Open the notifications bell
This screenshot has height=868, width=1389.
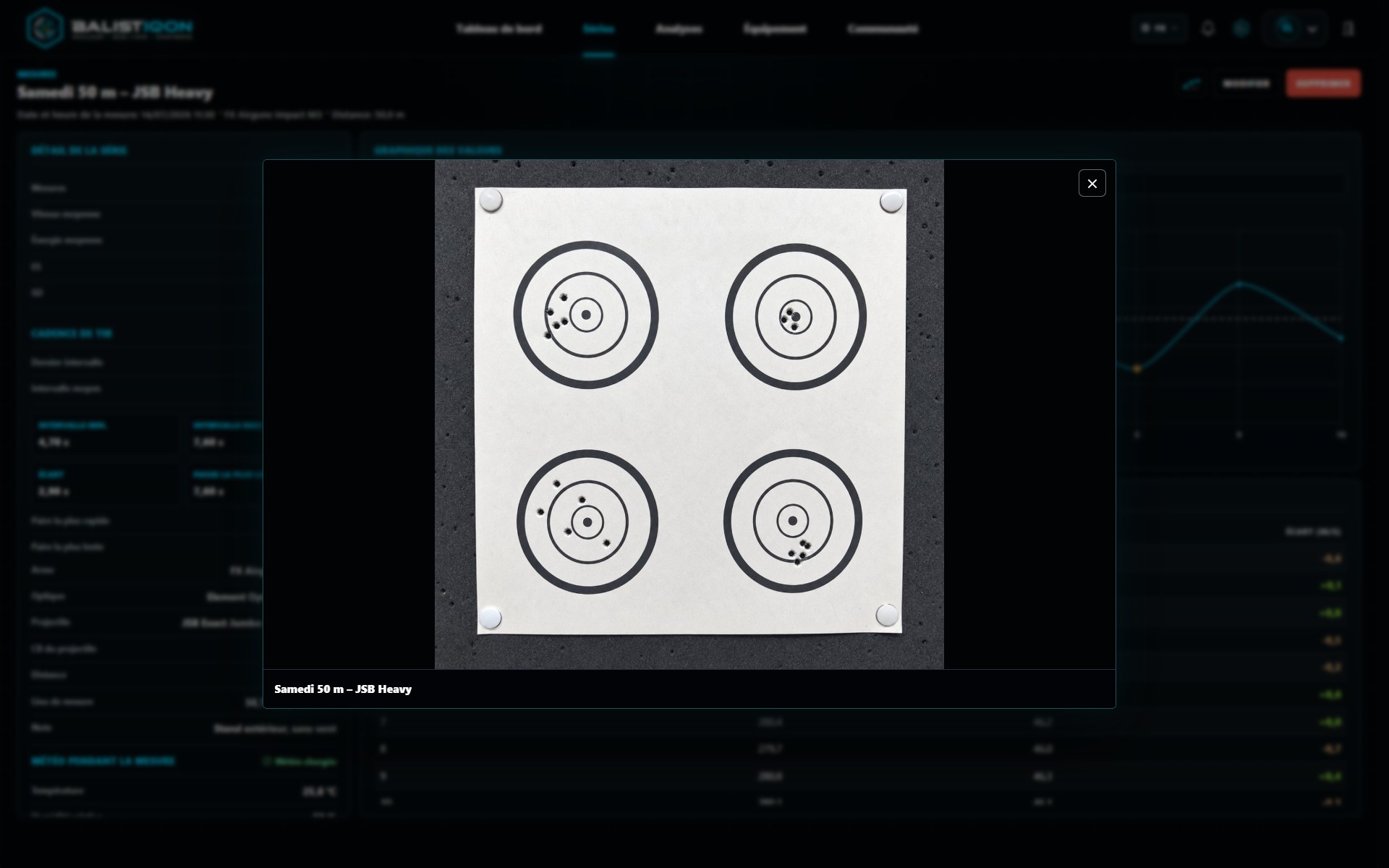(1207, 29)
